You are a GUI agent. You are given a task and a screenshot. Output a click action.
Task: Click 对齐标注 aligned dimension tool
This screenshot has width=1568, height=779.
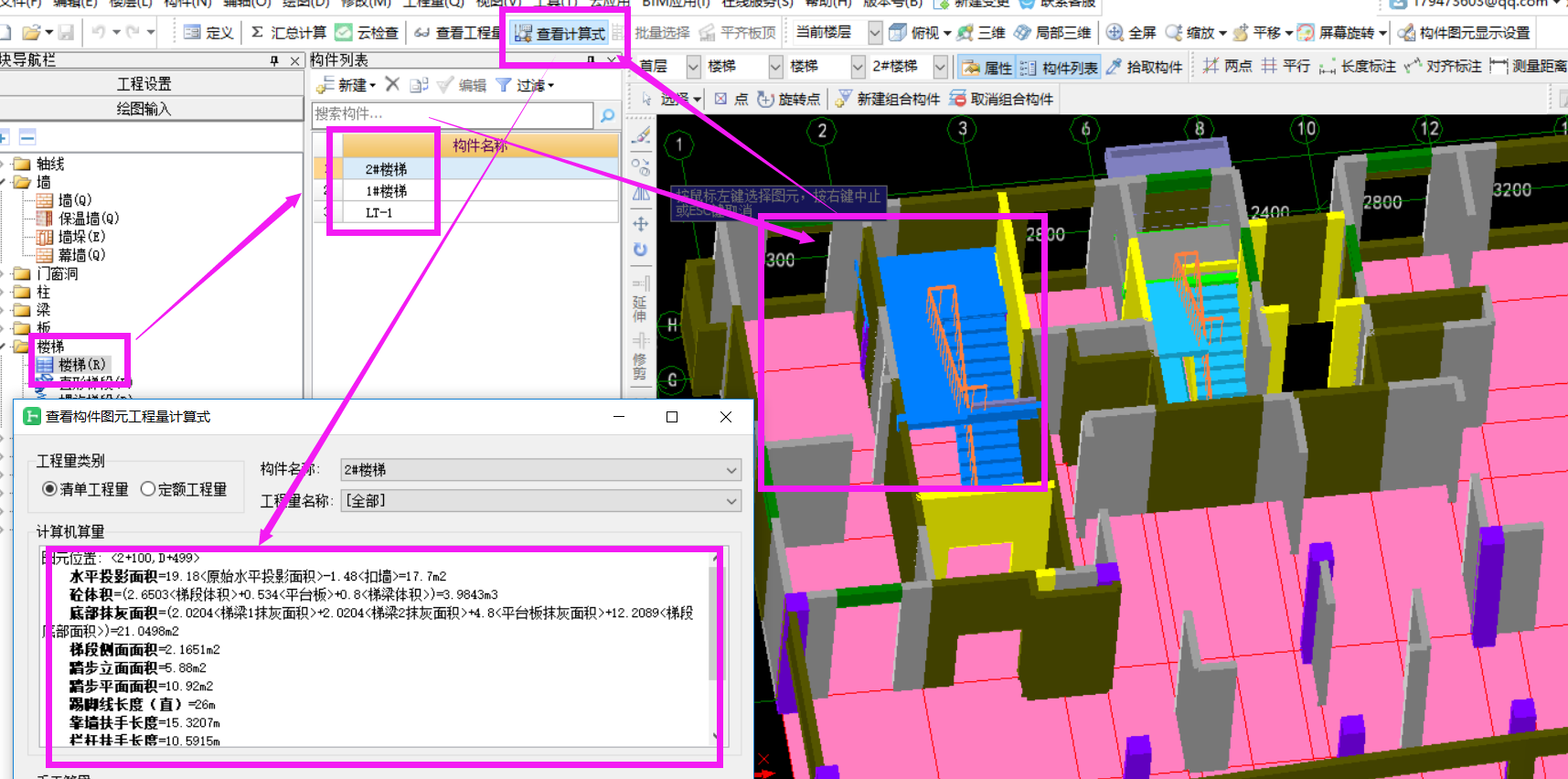tap(1444, 67)
